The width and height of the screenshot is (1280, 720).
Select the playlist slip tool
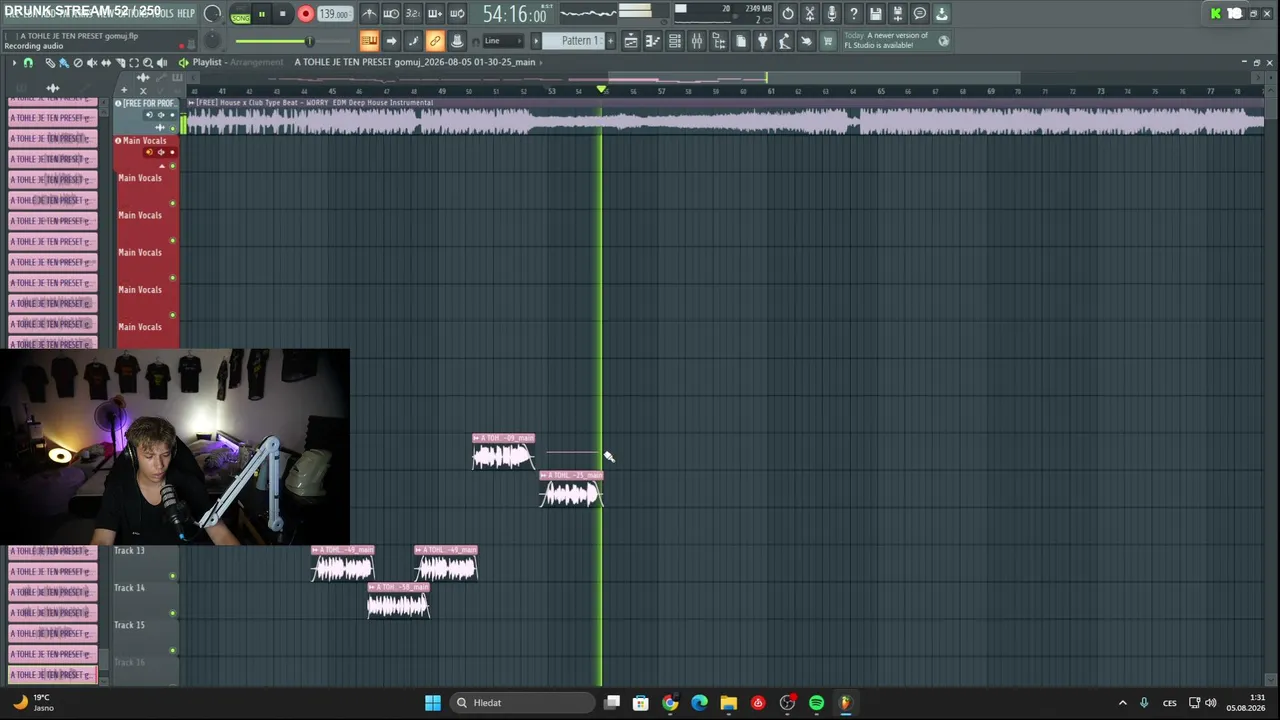106,62
